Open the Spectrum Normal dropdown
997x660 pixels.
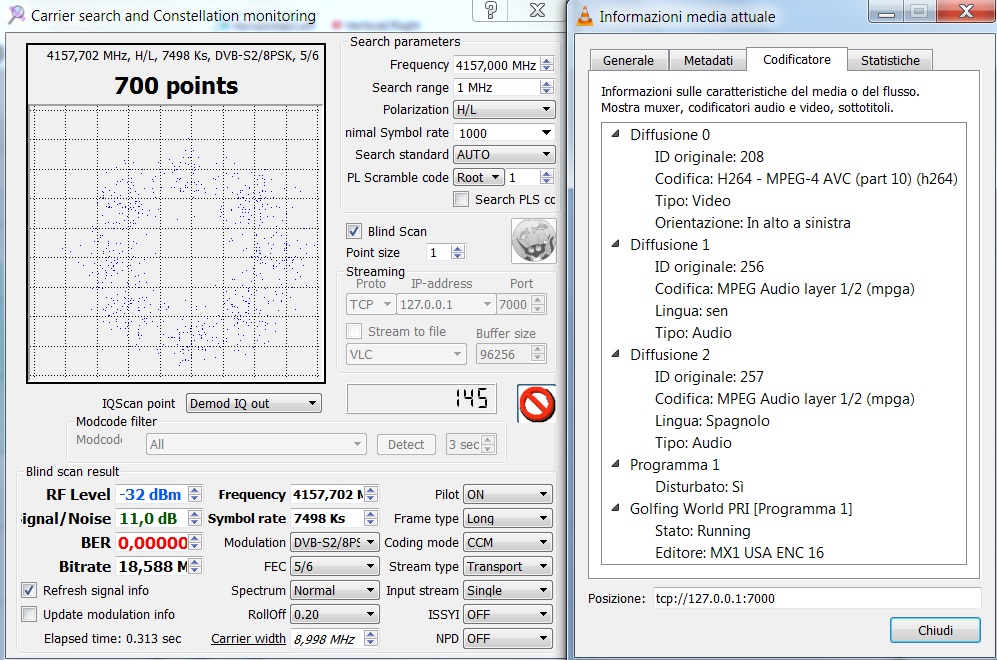(x=334, y=590)
